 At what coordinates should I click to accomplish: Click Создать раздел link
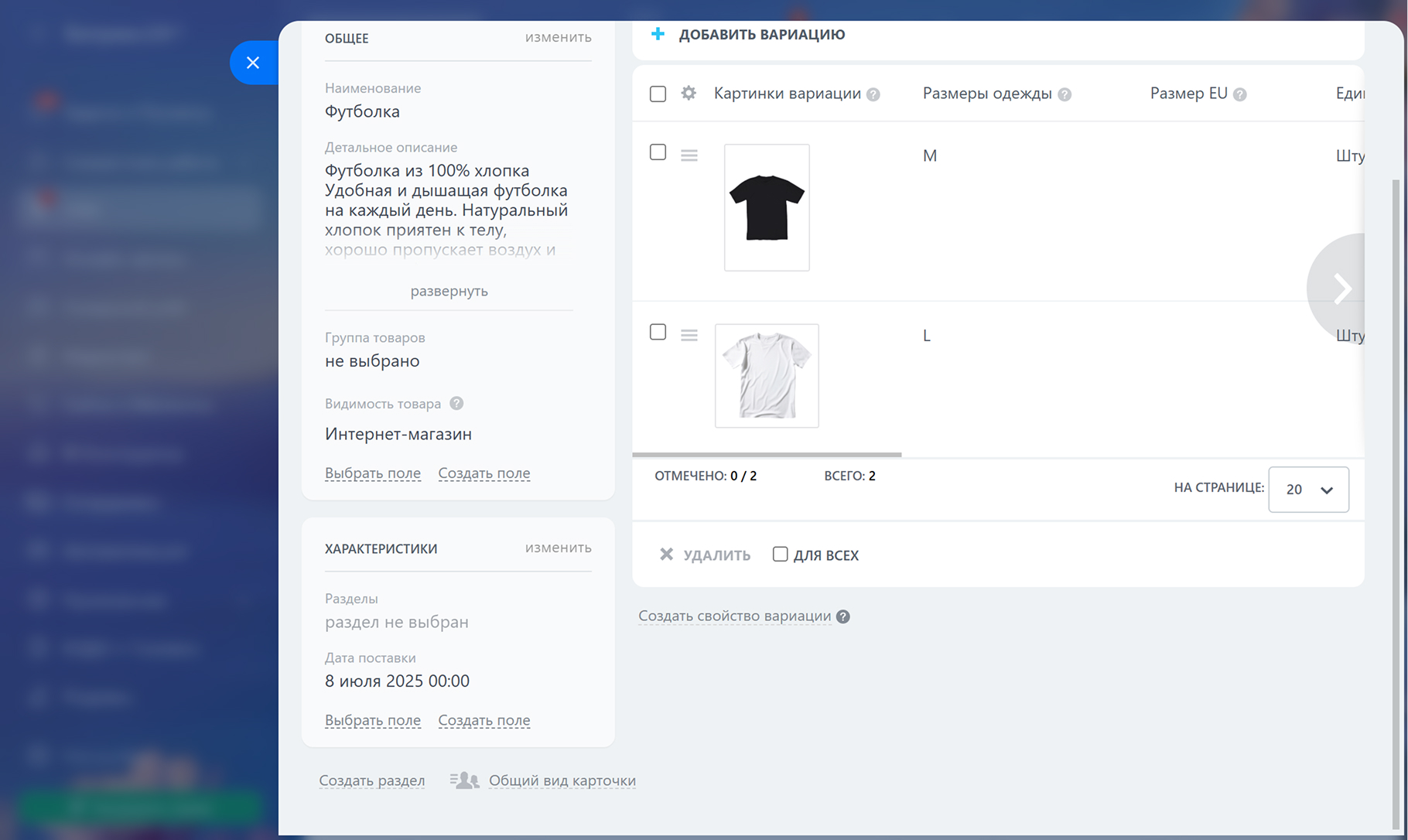click(x=372, y=780)
